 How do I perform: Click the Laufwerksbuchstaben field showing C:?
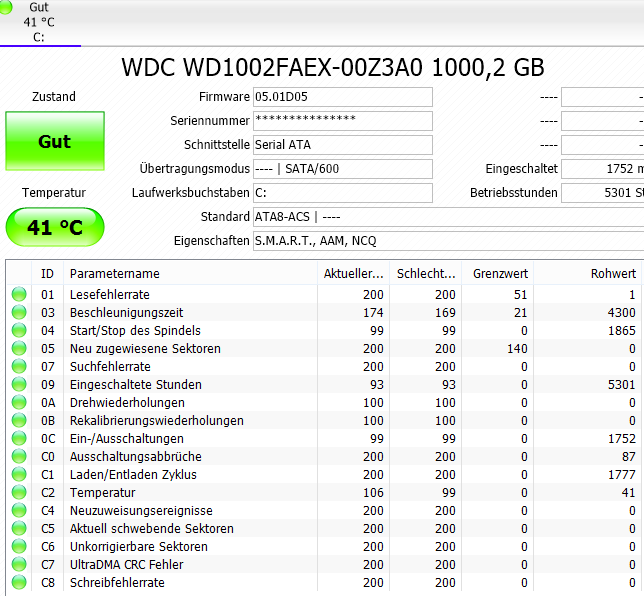pos(343,193)
